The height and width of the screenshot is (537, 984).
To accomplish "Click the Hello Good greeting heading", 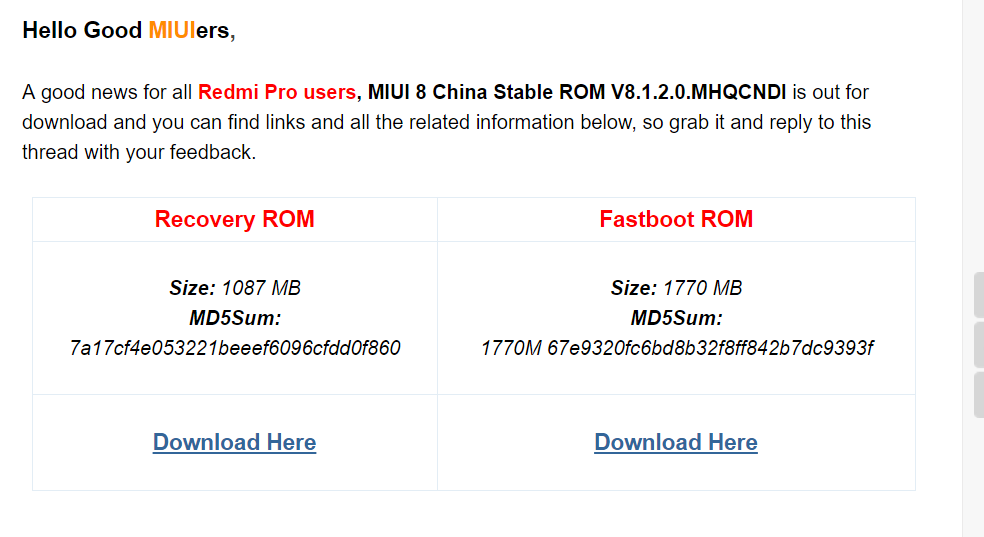I will tap(82, 30).
